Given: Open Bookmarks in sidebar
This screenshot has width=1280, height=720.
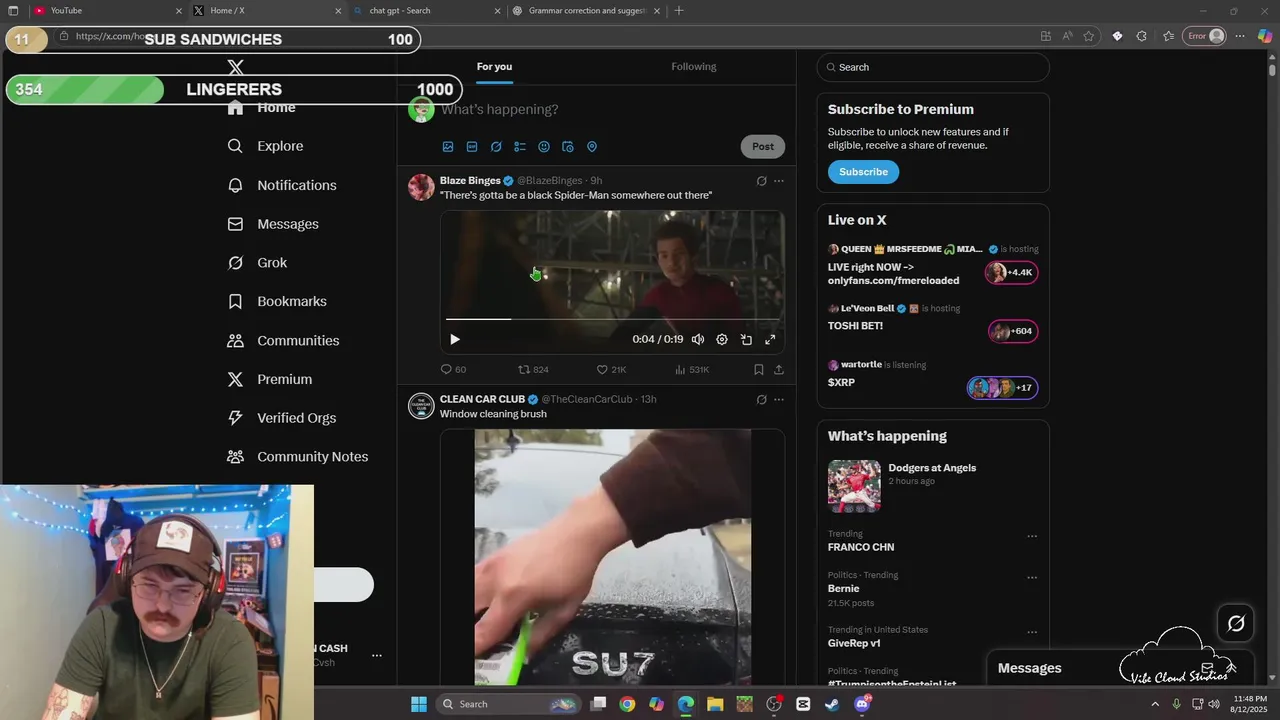Looking at the screenshot, I should point(278,301).
